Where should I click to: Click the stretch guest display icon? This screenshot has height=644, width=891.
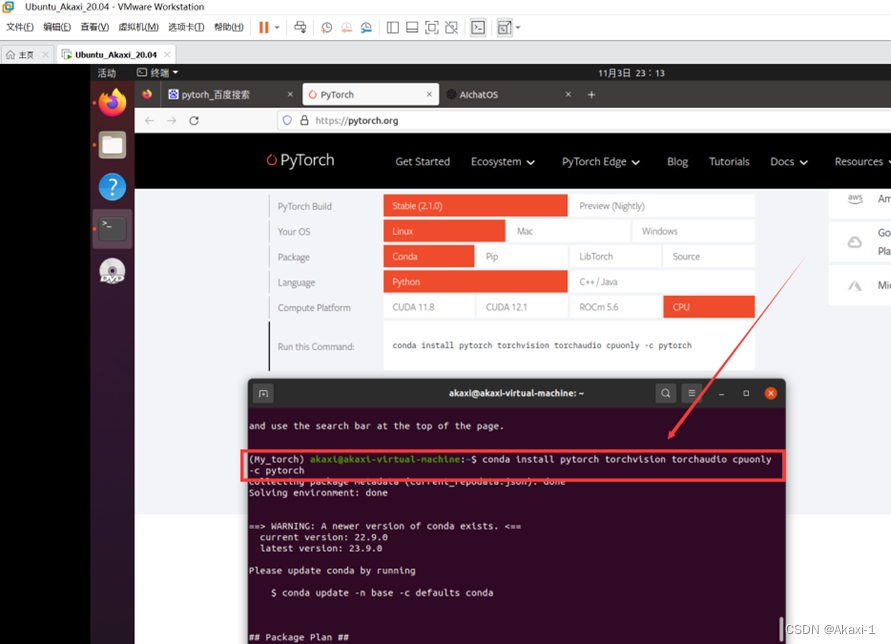pyautogui.click(x=504, y=27)
